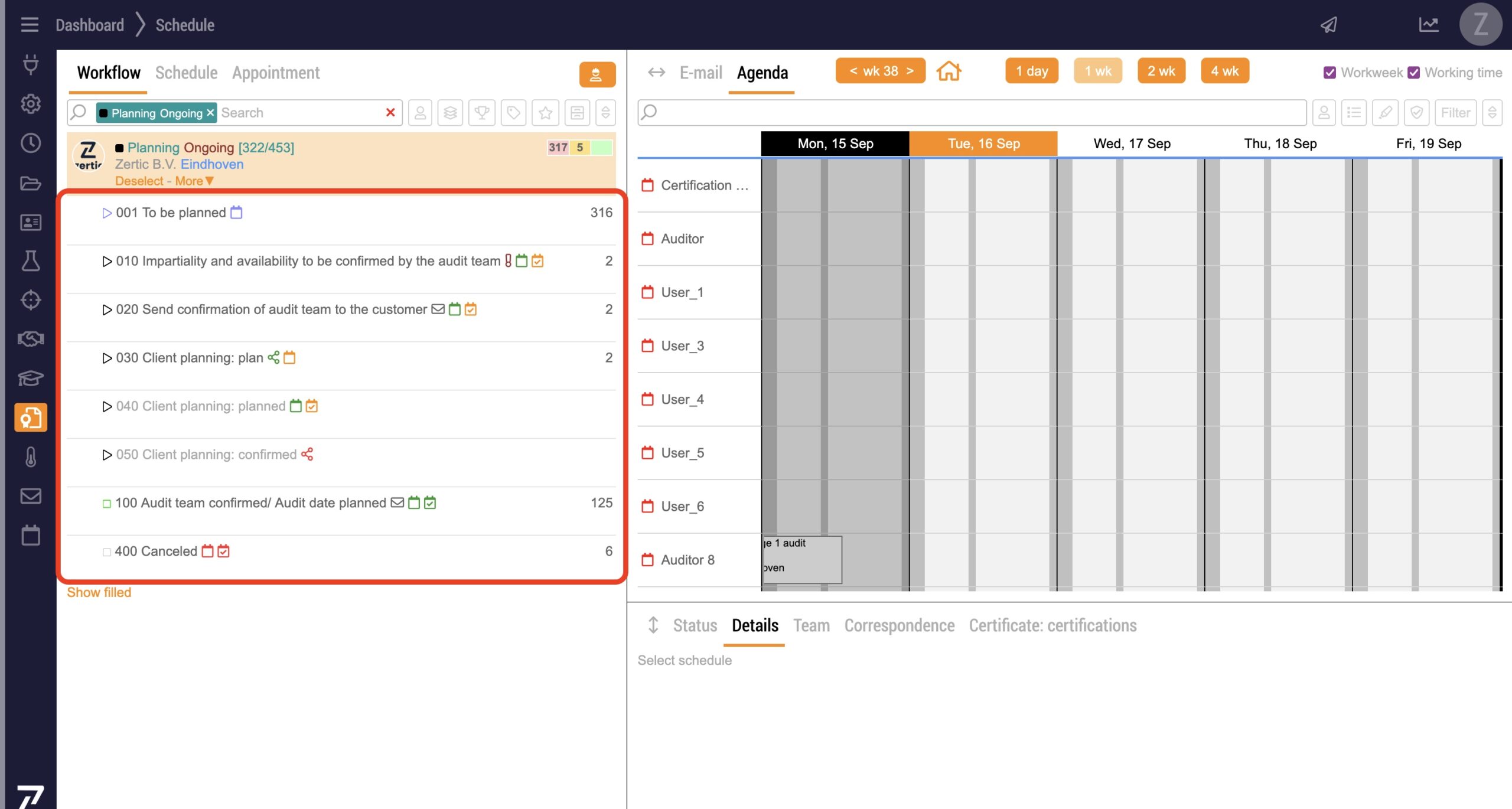Screen dimensions: 1512x809
Task: Open the graduation cap icon in sidebar
Action: 30,378
